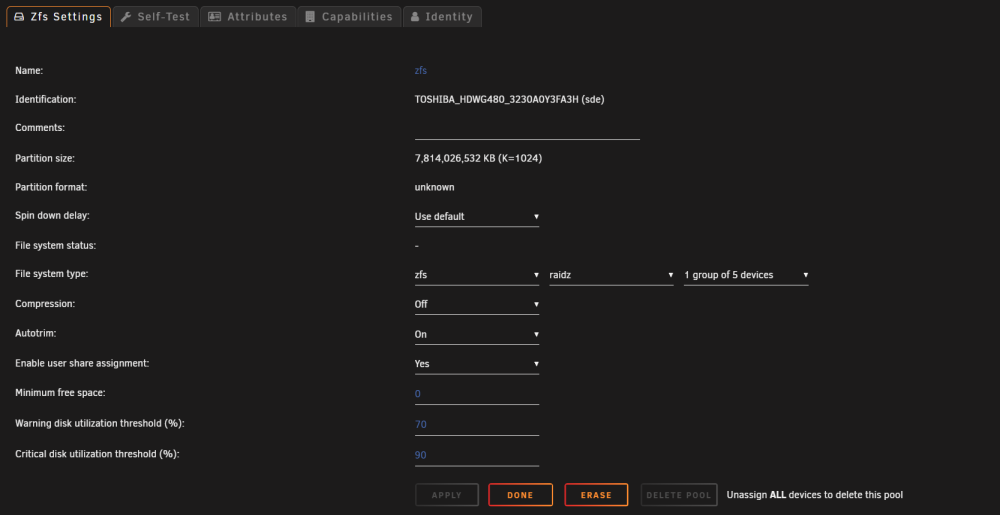Screen dimensions: 1000x515
Task: Click the card icon on Attributes tab
Action: [215, 17]
